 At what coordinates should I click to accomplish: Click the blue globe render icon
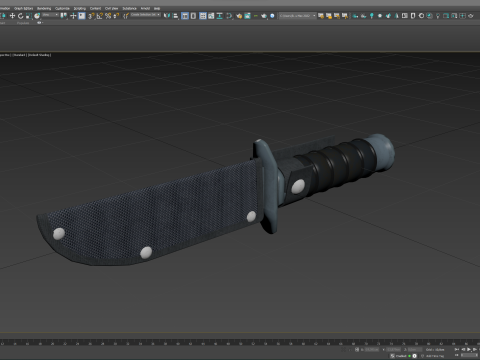pyautogui.click(x=272, y=16)
